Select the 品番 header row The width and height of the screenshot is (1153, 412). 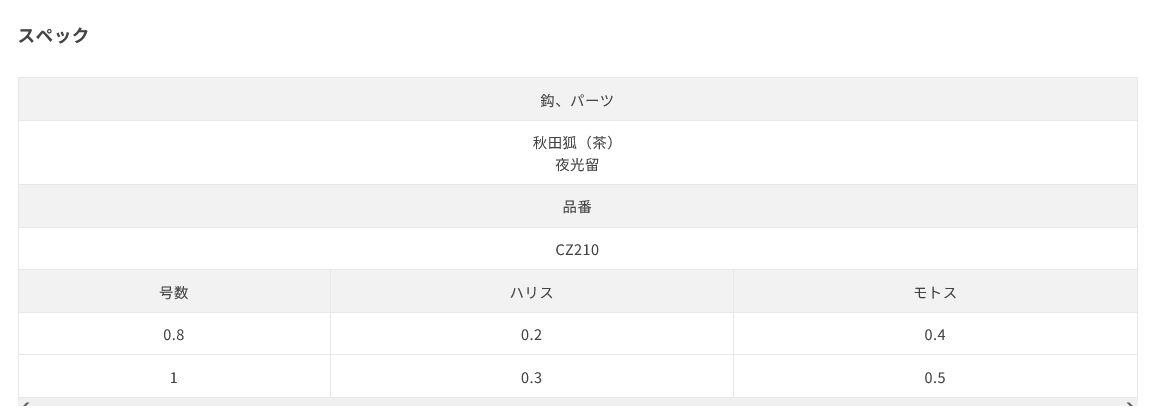tap(578, 207)
